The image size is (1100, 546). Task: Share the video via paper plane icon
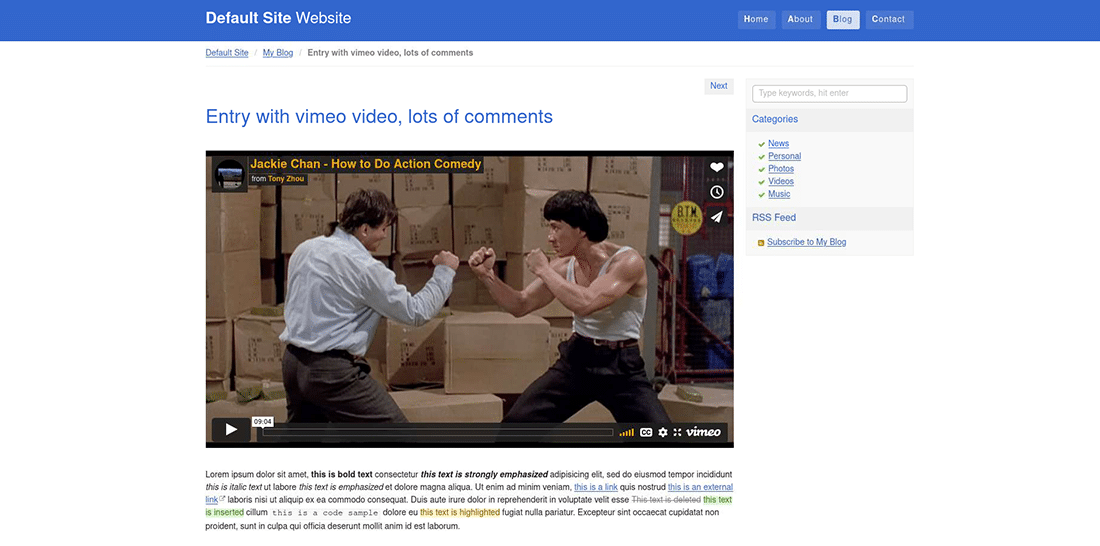(716, 217)
